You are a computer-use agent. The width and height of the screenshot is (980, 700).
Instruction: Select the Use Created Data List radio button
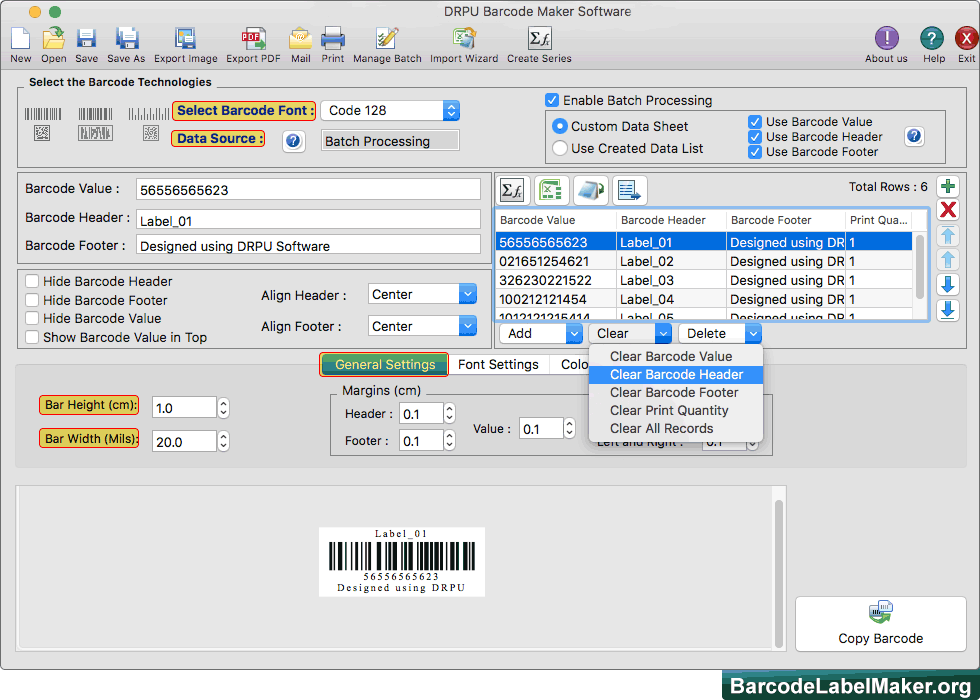562,150
